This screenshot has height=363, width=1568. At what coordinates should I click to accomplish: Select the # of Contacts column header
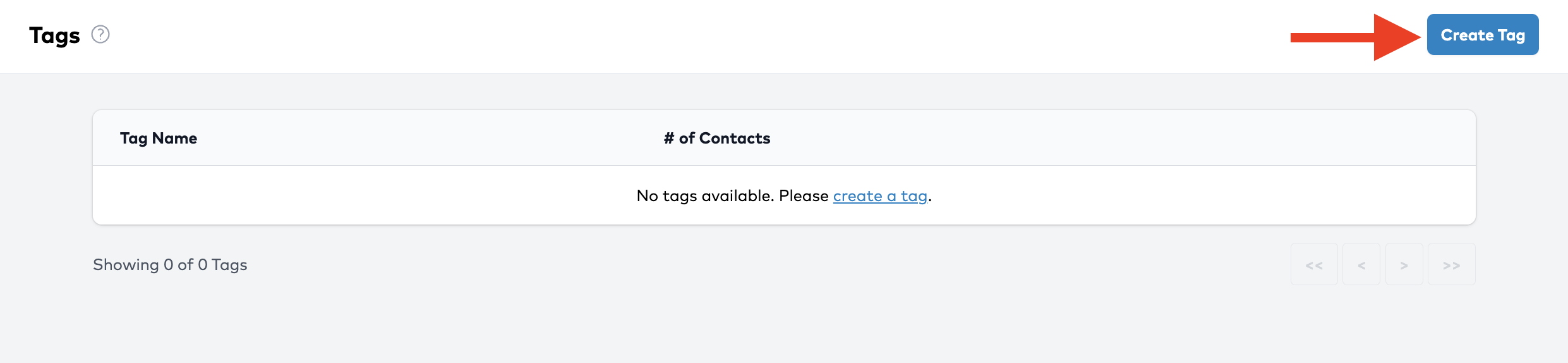(717, 138)
